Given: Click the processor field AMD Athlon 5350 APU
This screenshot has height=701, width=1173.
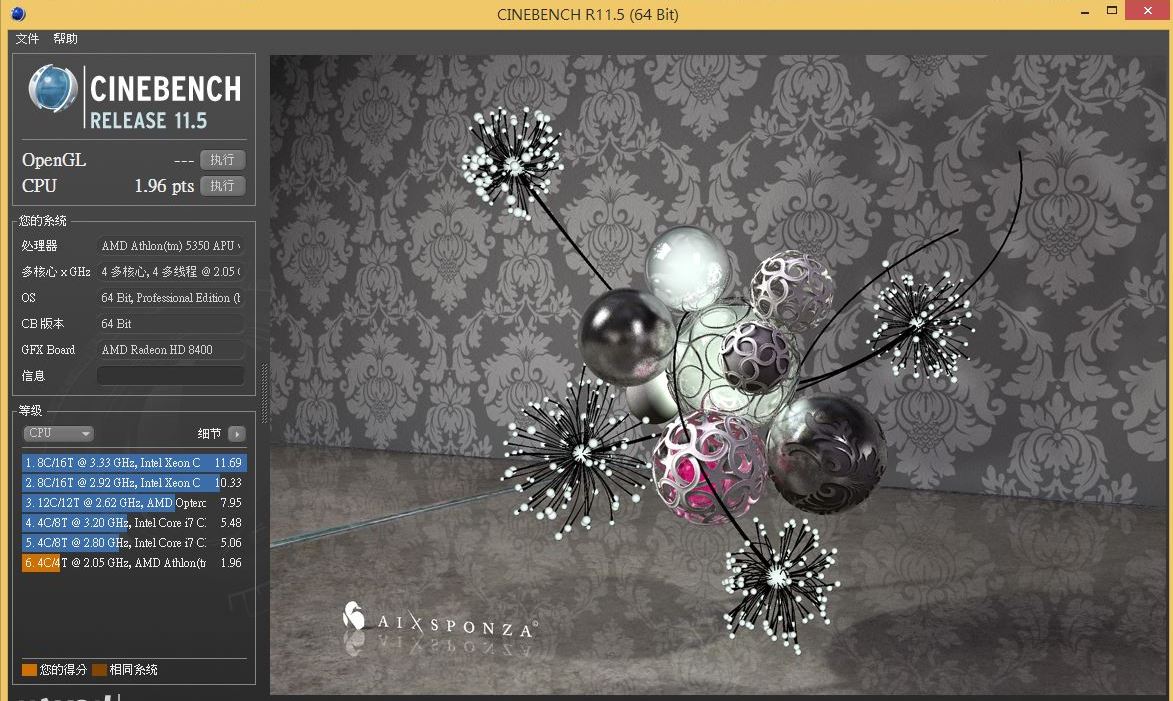Looking at the screenshot, I should click(x=171, y=245).
